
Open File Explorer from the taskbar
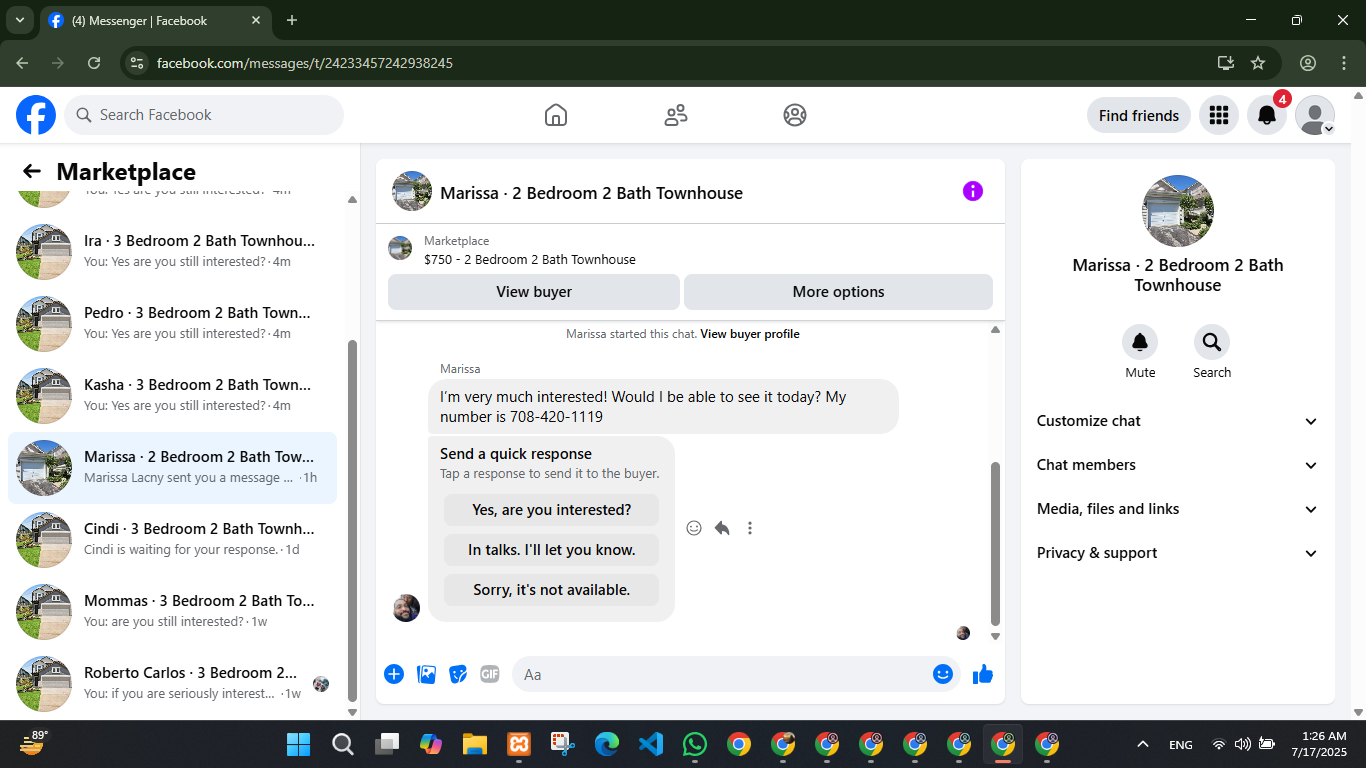point(474,744)
